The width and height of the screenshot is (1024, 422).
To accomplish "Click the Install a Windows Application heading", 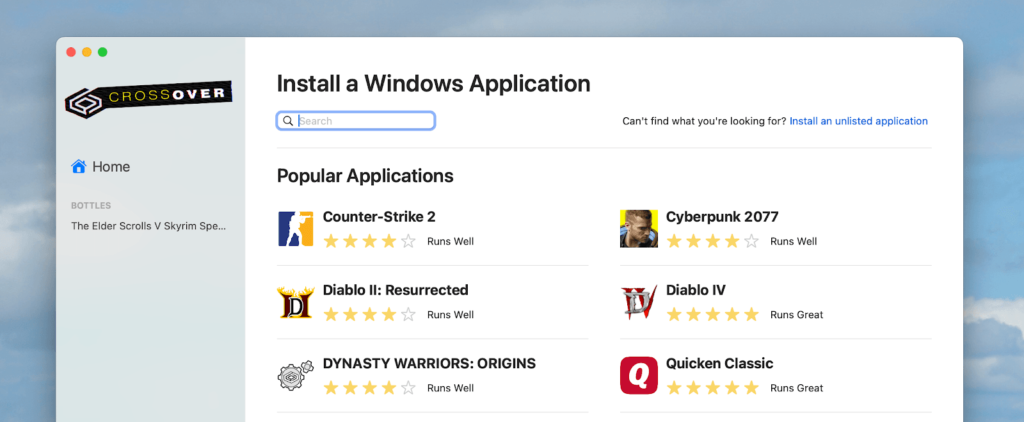I will (434, 84).
